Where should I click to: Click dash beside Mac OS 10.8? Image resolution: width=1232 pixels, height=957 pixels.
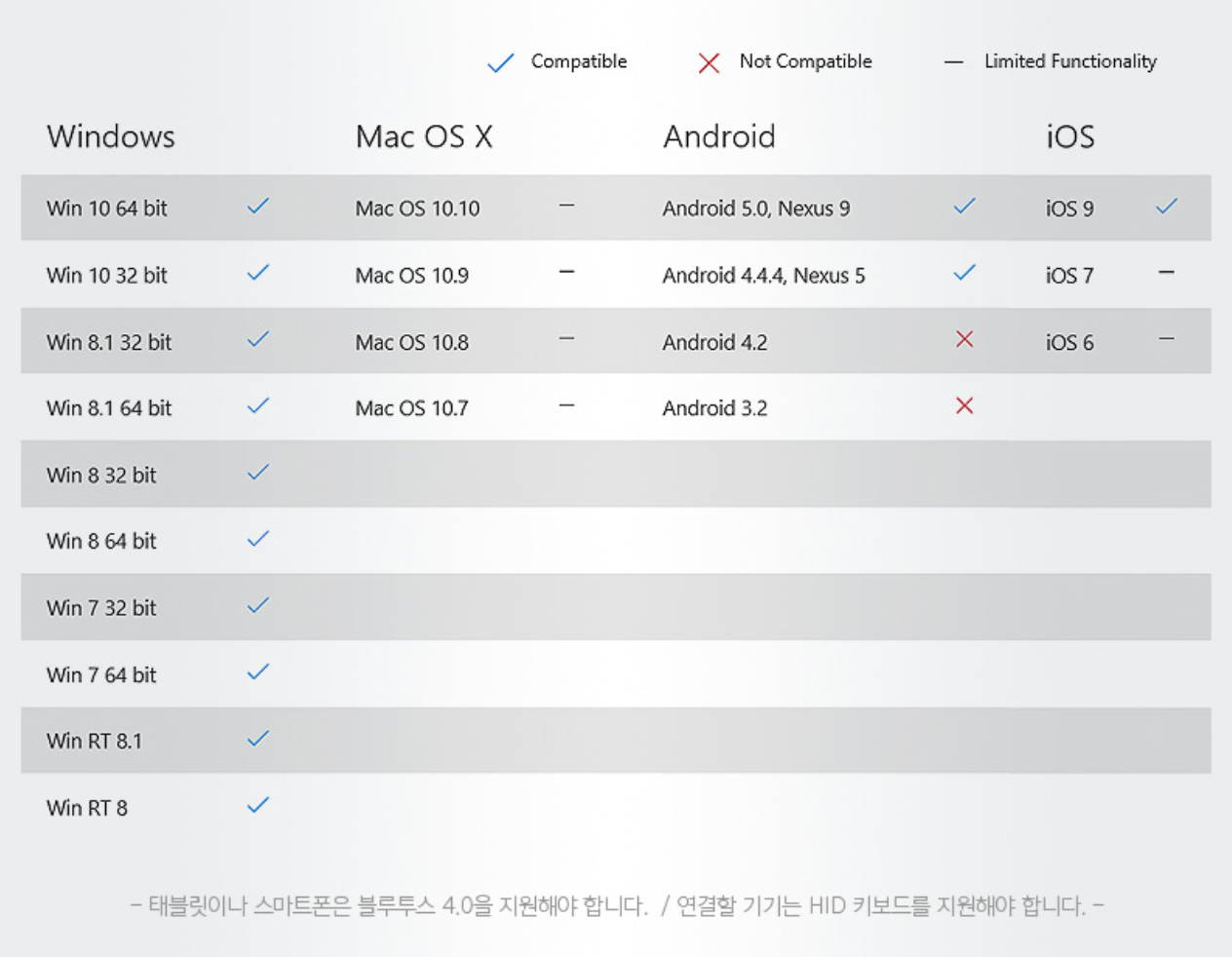(x=566, y=338)
